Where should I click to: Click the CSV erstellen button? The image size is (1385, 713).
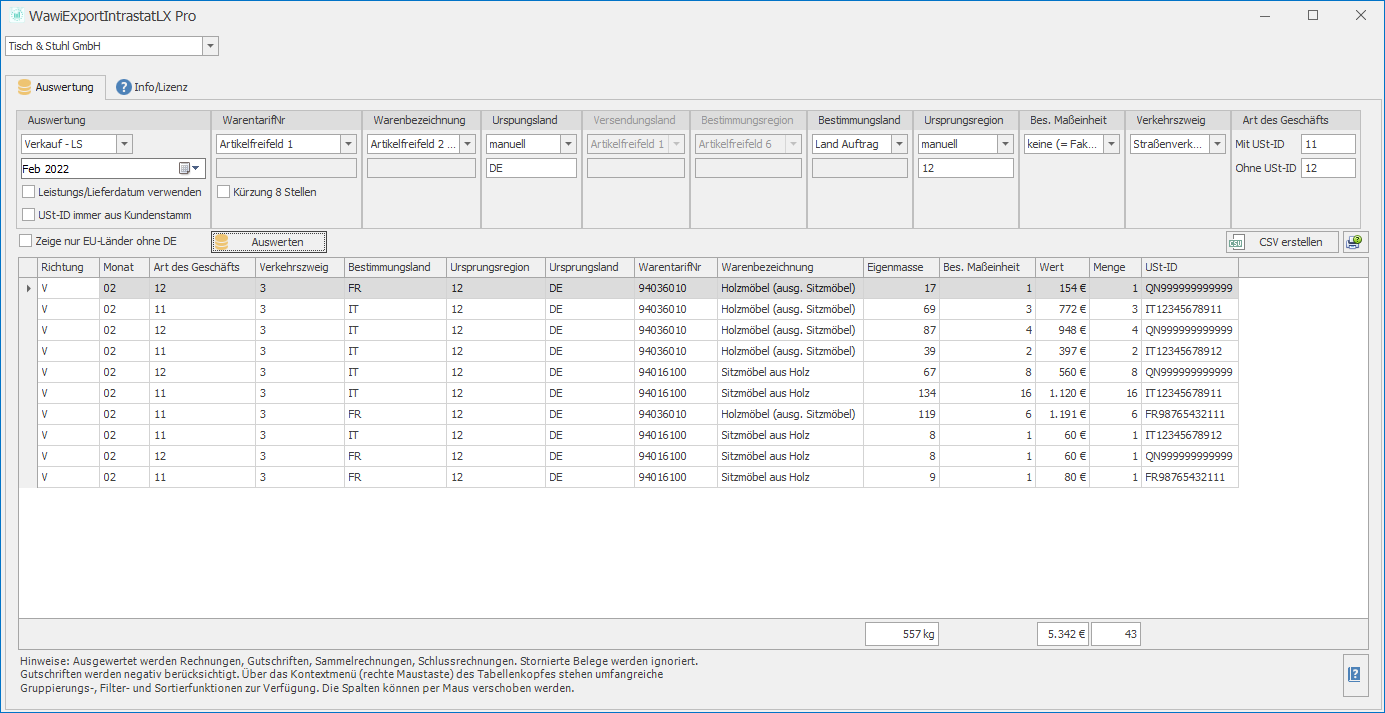pyautogui.click(x=1282, y=242)
